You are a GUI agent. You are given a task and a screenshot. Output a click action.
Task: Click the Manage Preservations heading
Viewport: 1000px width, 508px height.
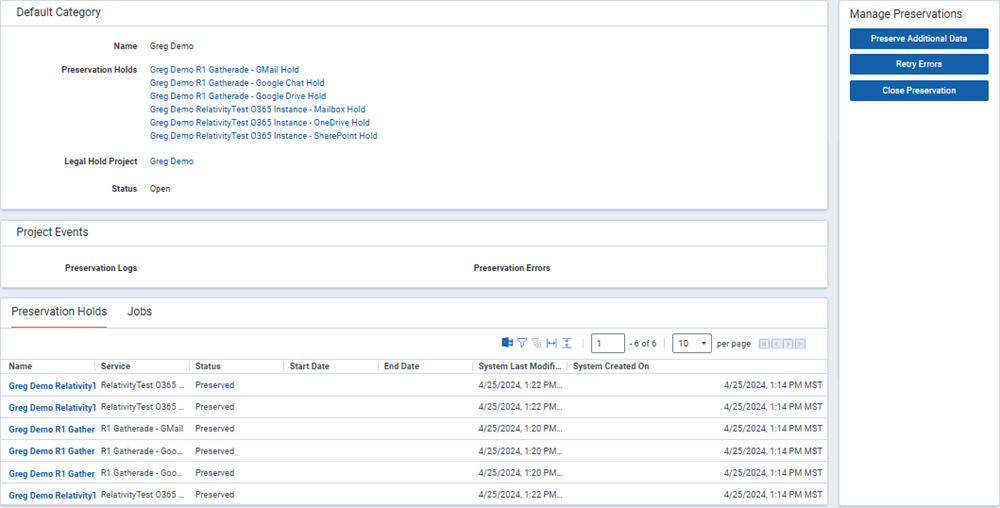point(906,14)
